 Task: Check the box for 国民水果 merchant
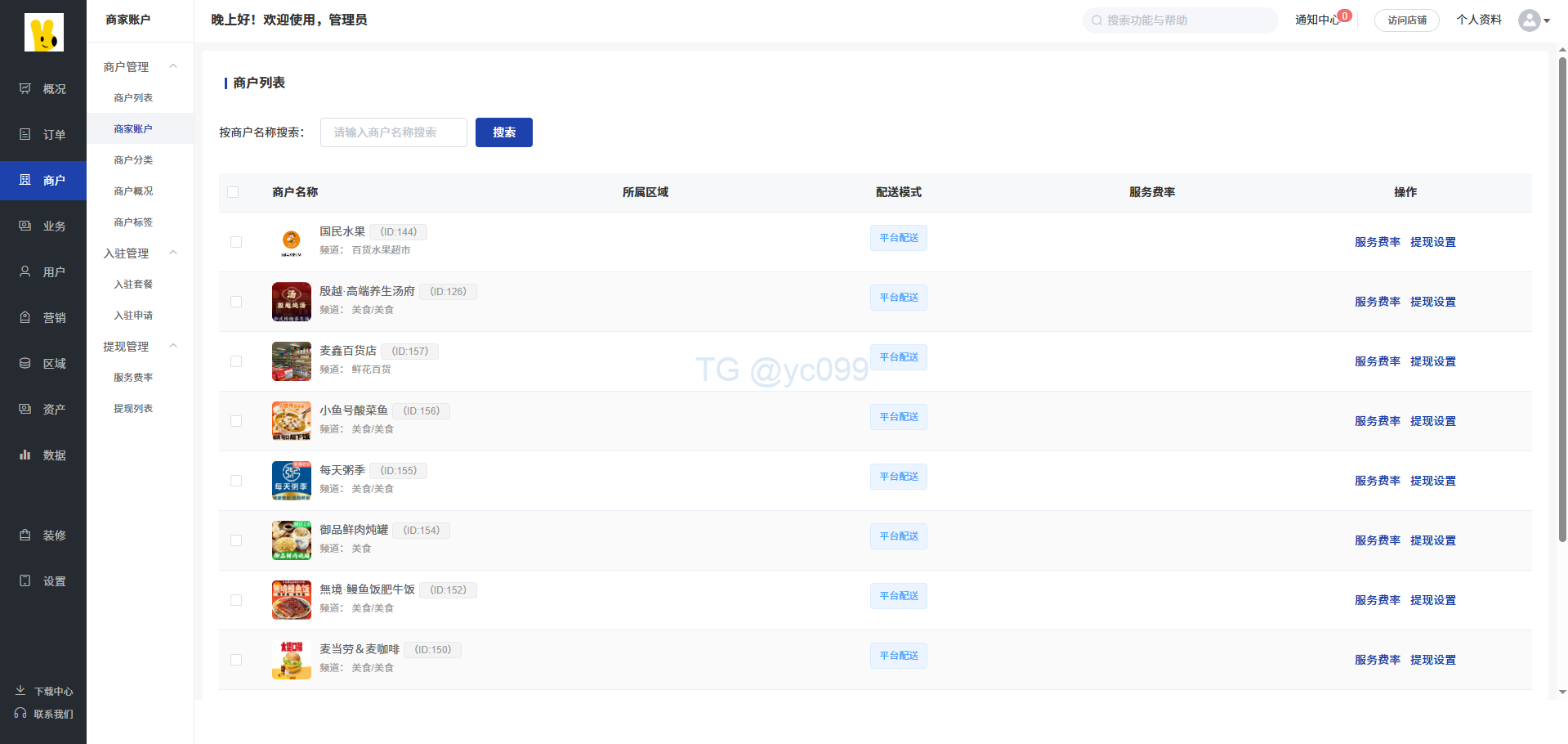click(x=236, y=242)
